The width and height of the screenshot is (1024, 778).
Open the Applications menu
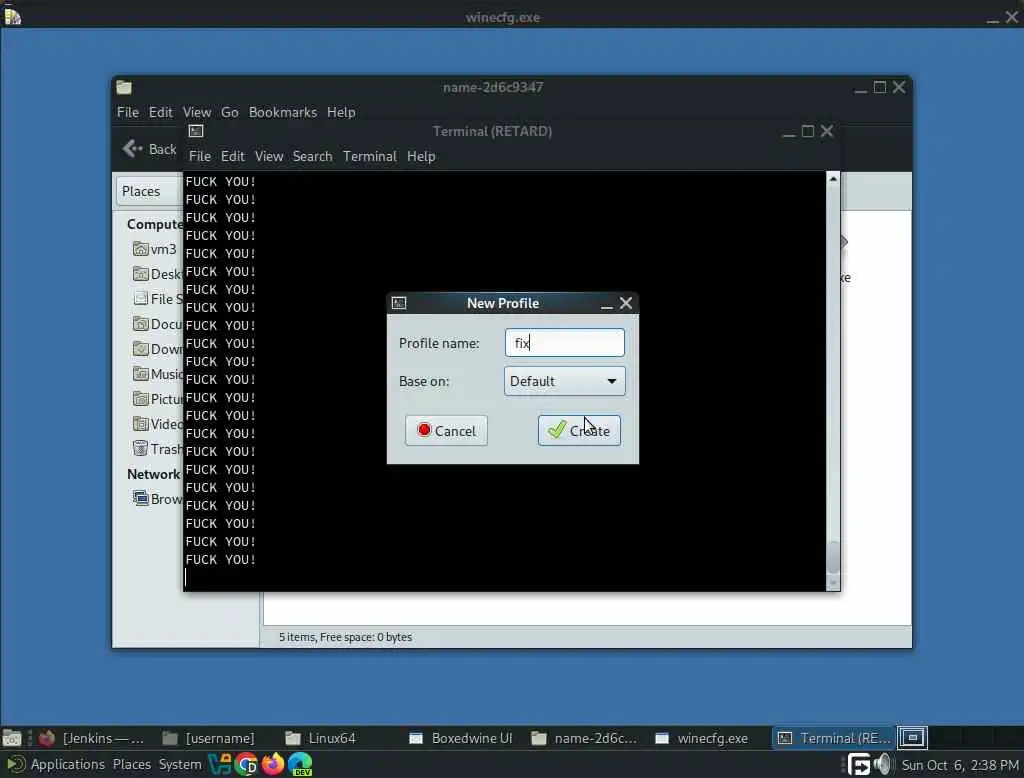[56, 764]
